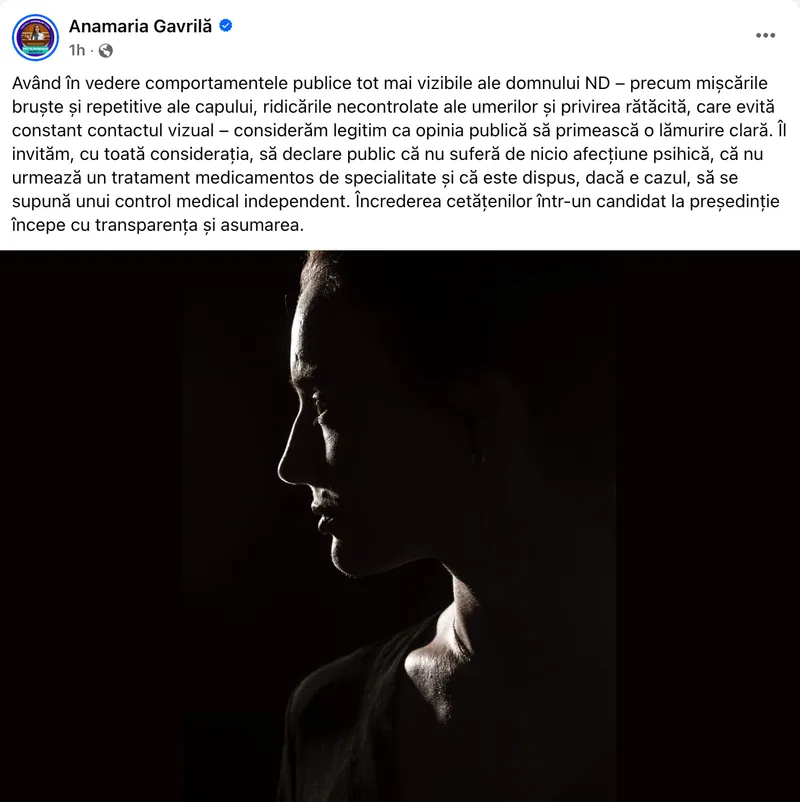Click the hair at top of silhouette
The width and height of the screenshot is (800, 802).
(317, 271)
